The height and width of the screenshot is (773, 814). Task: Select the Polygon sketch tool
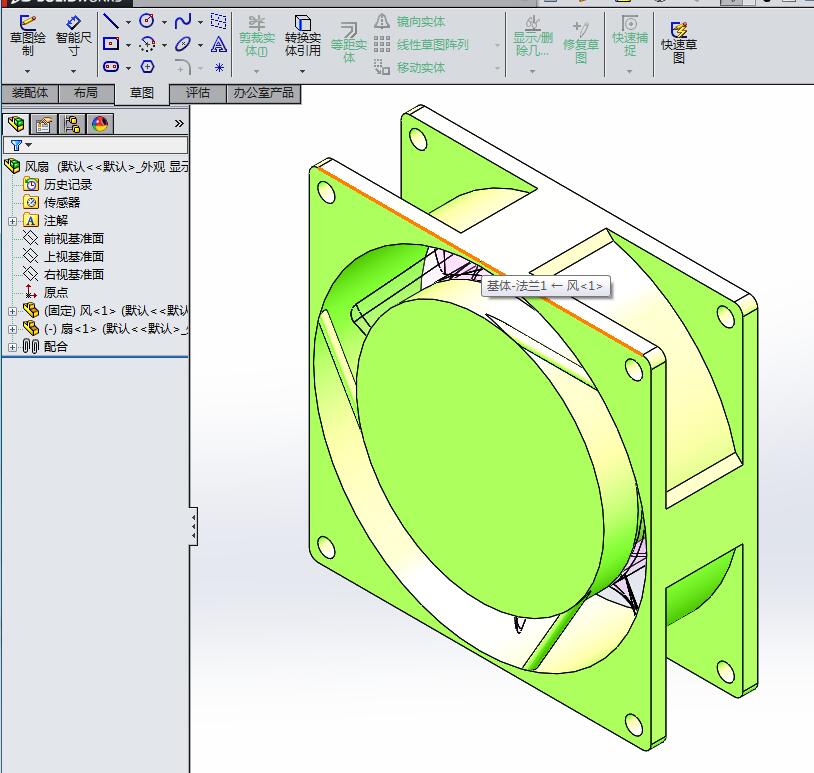coord(147,66)
